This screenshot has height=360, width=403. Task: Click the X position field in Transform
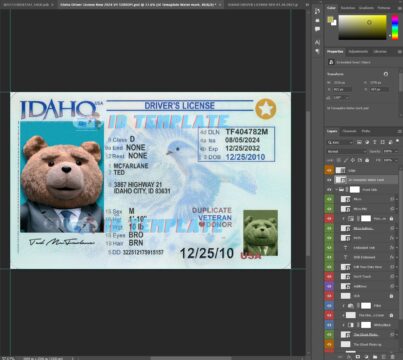[342, 89]
